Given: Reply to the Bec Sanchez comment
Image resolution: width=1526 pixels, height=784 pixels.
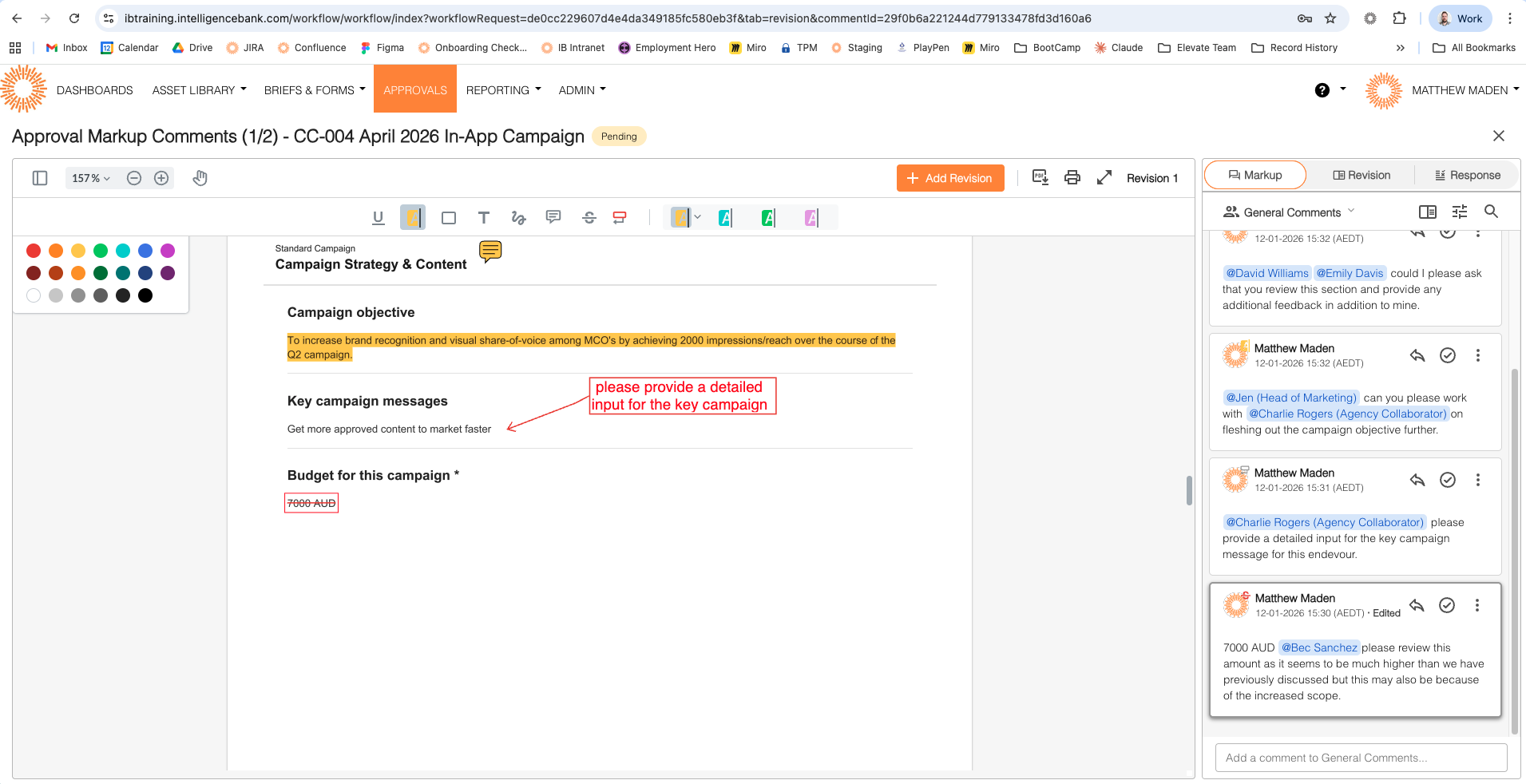Looking at the screenshot, I should click(1417, 605).
